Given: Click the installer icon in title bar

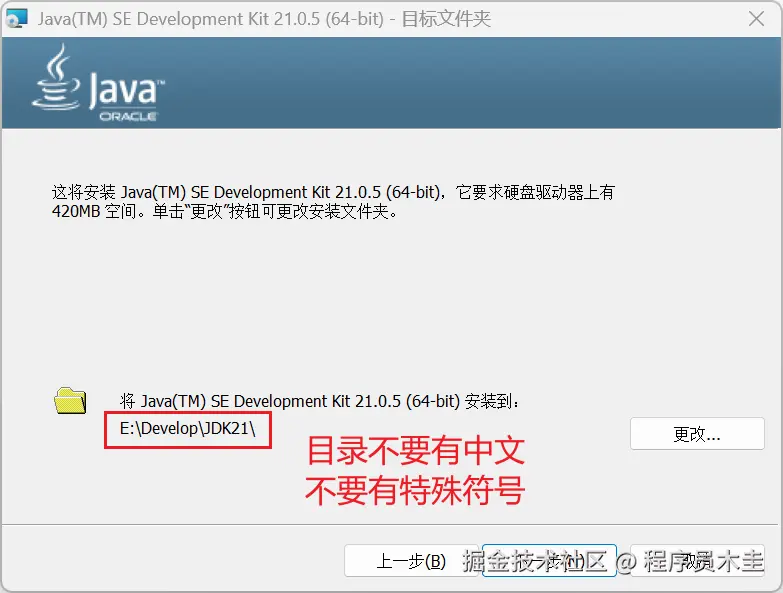Looking at the screenshot, I should (x=16, y=19).
